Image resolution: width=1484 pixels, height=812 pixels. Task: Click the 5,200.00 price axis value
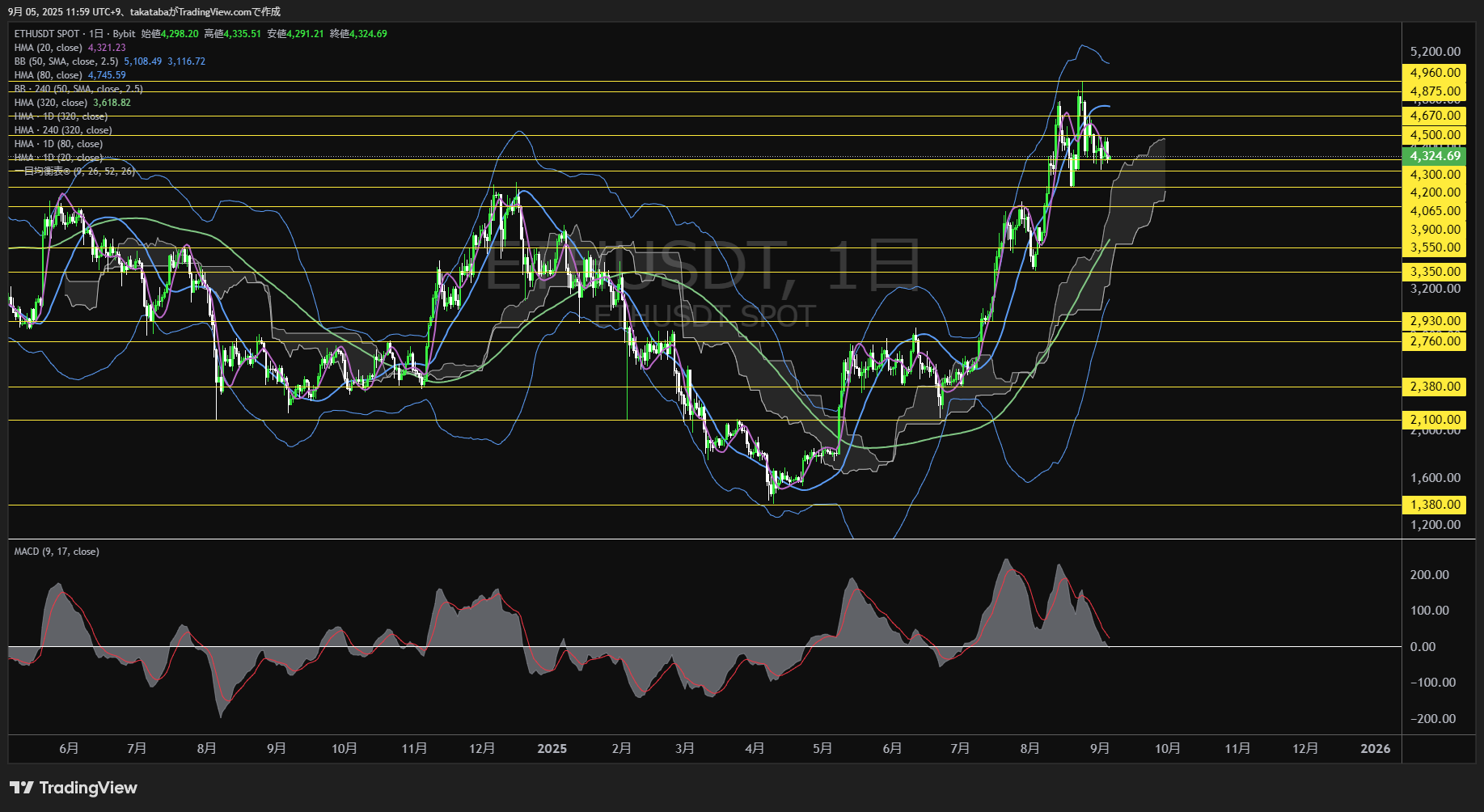click(1435, 52)
